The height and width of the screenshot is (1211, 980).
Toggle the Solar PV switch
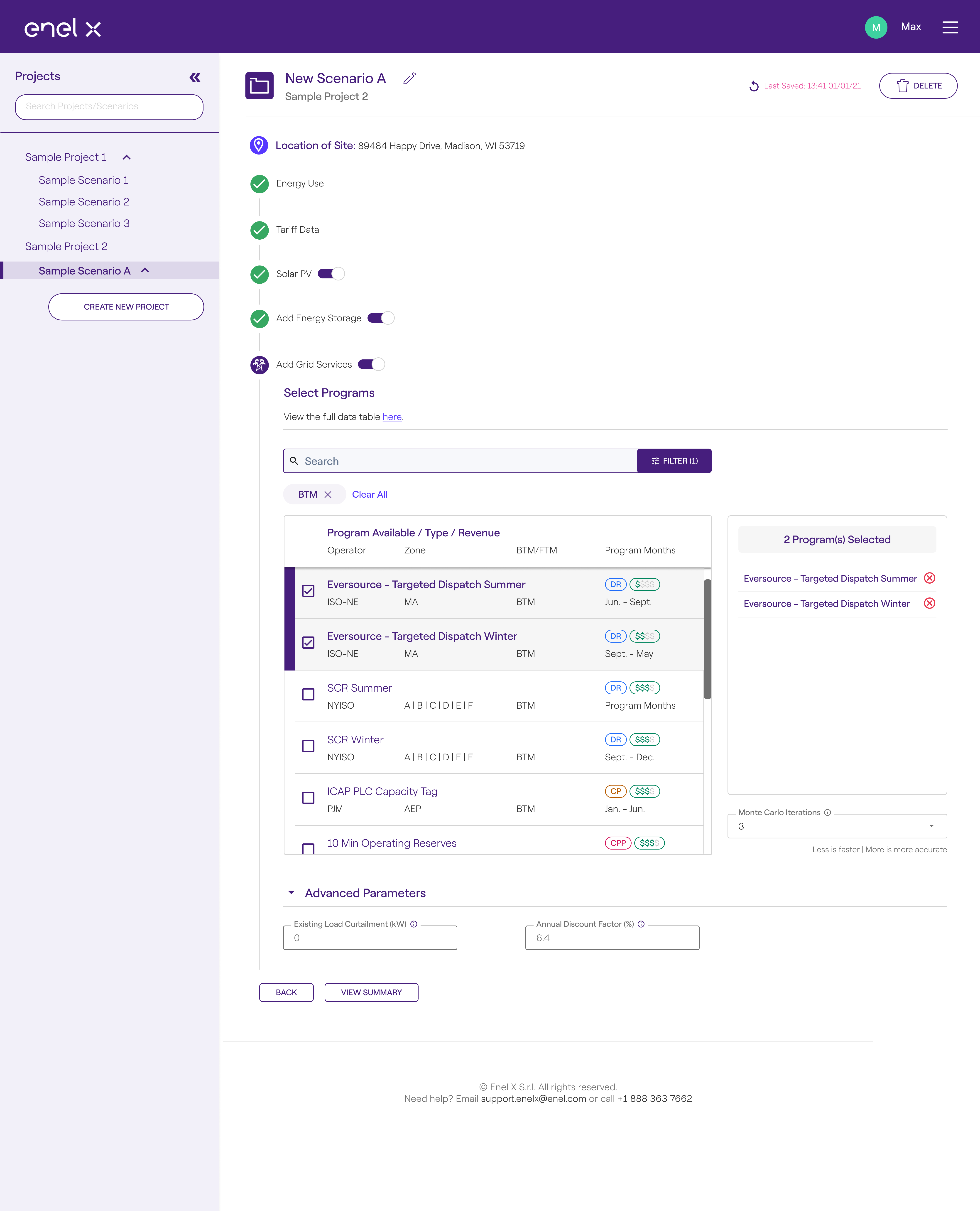331,274
